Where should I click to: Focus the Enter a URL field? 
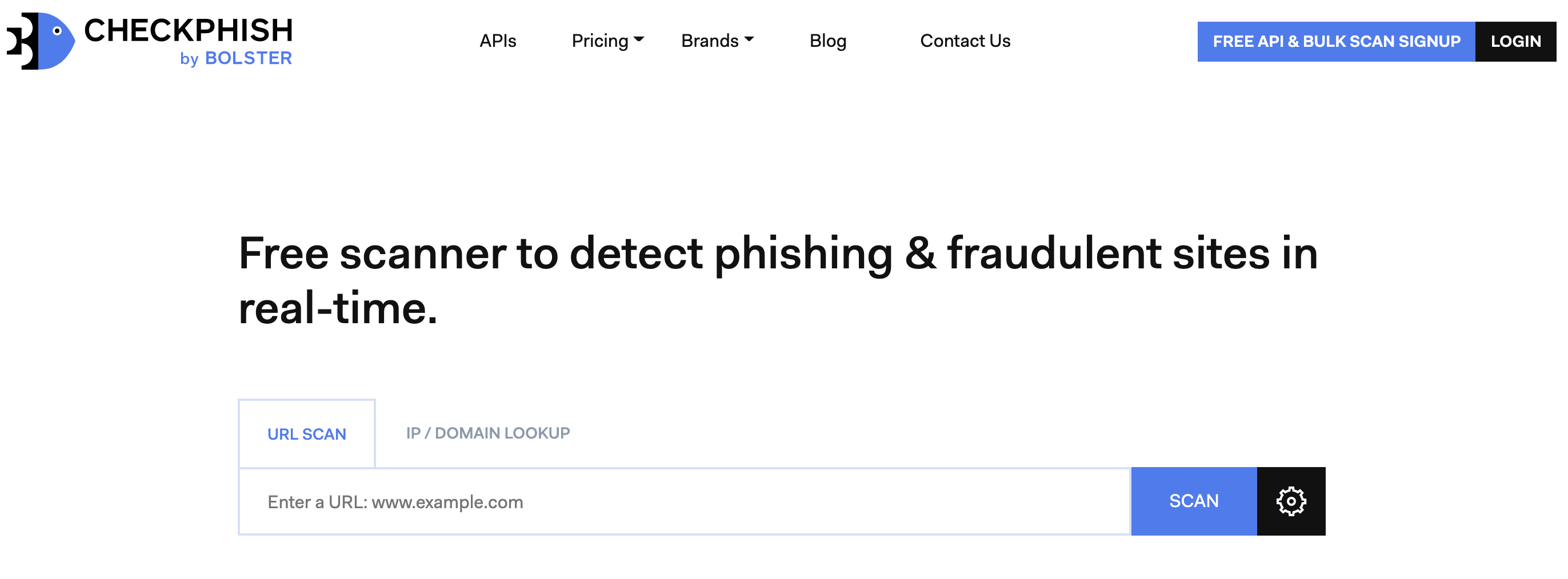684,502
